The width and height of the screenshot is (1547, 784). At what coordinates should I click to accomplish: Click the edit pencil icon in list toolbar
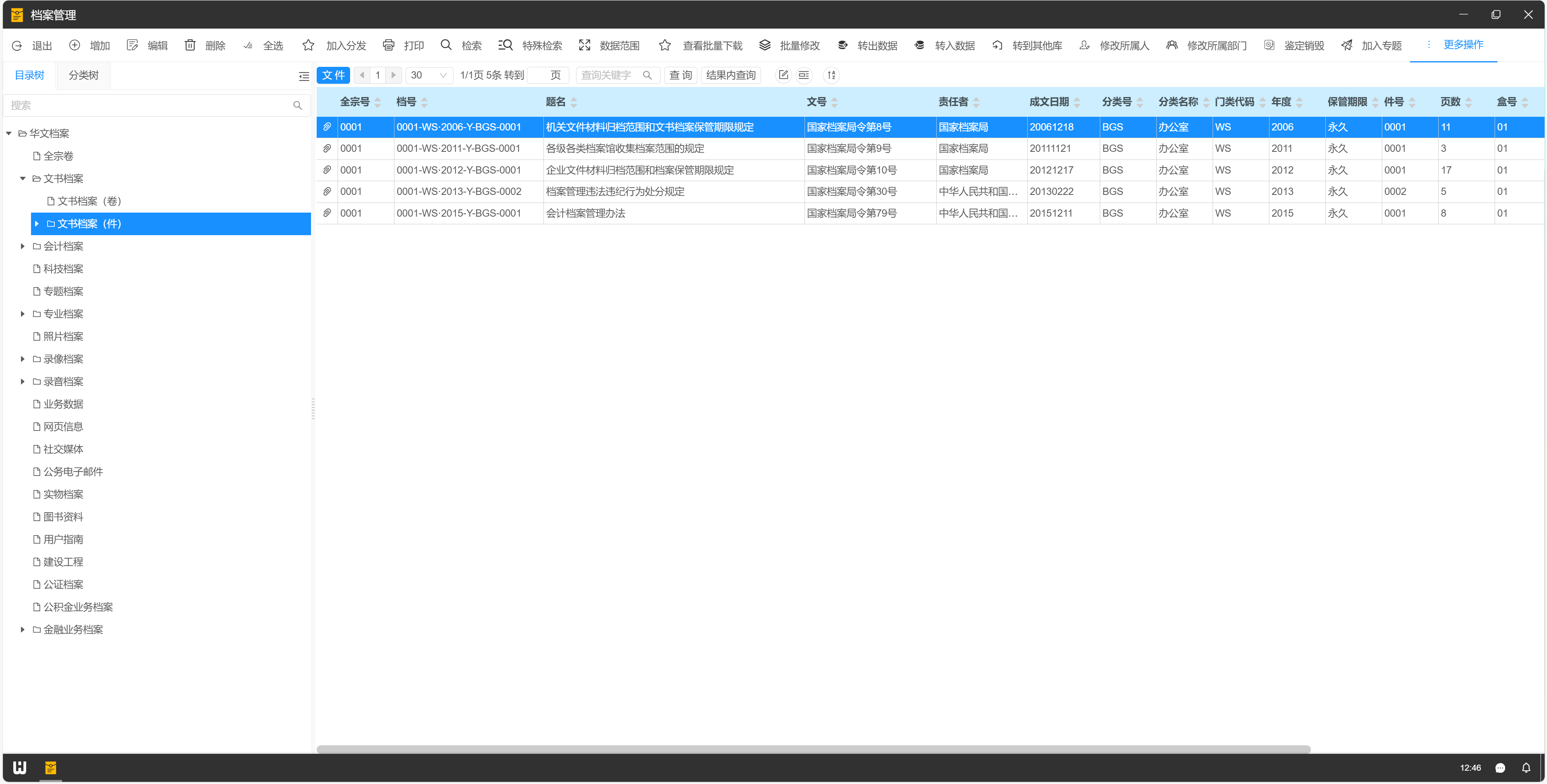point(783,75)
